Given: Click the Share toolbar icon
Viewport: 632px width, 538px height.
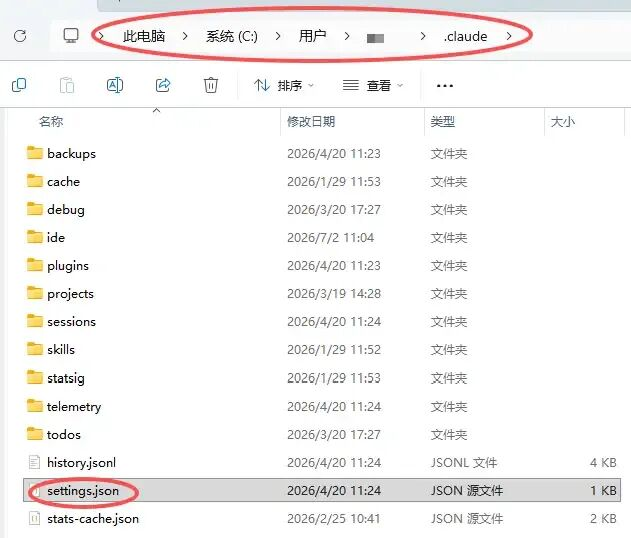Looking at the screenshot, I should (163, 85).
